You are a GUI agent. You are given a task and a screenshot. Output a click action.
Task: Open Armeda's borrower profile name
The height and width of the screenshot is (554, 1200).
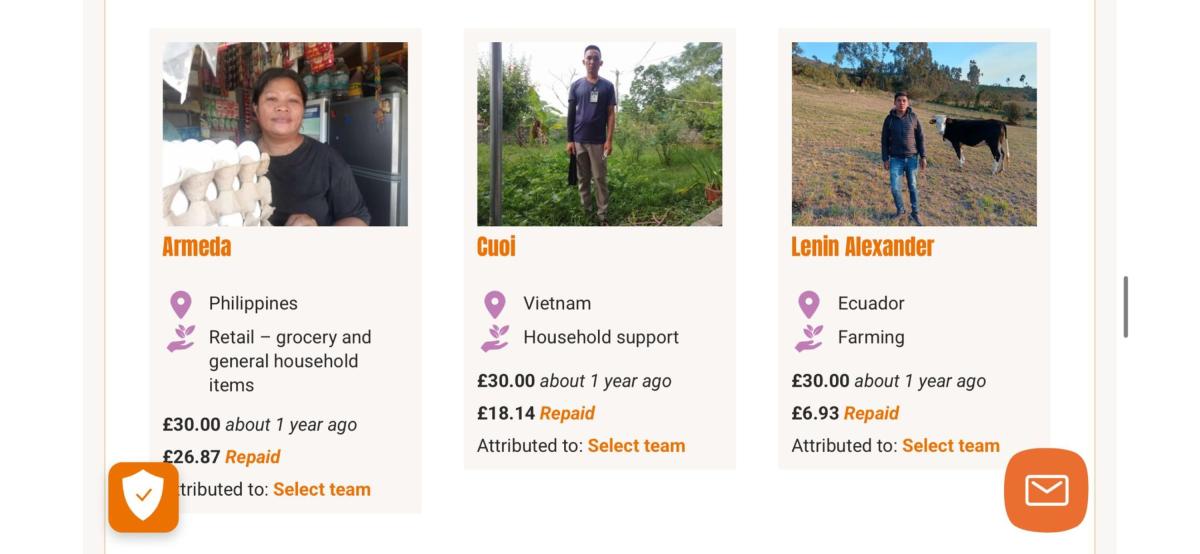(197, 247)
